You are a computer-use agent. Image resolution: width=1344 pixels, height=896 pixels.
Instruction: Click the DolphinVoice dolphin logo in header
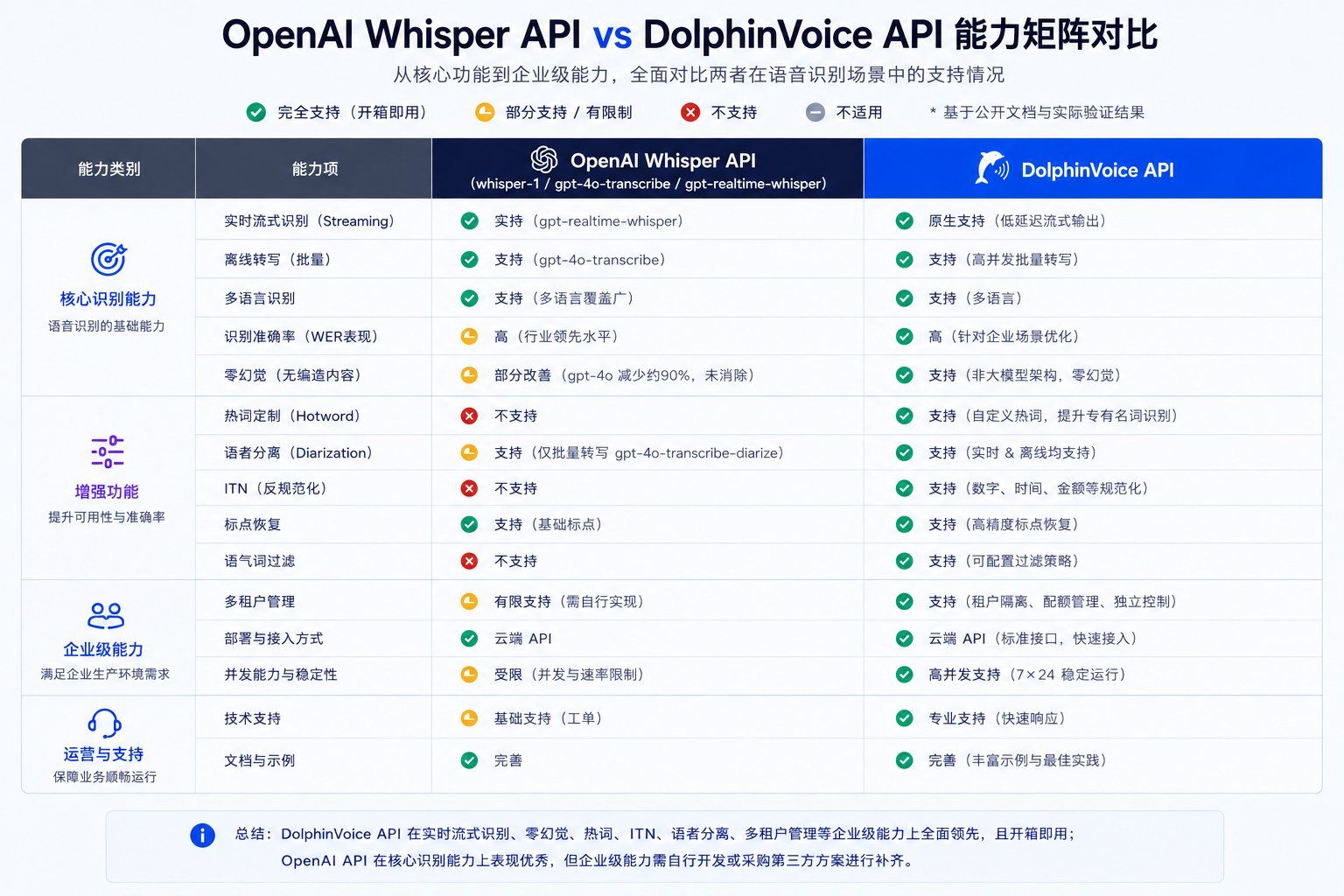click(x=991, y=168)
